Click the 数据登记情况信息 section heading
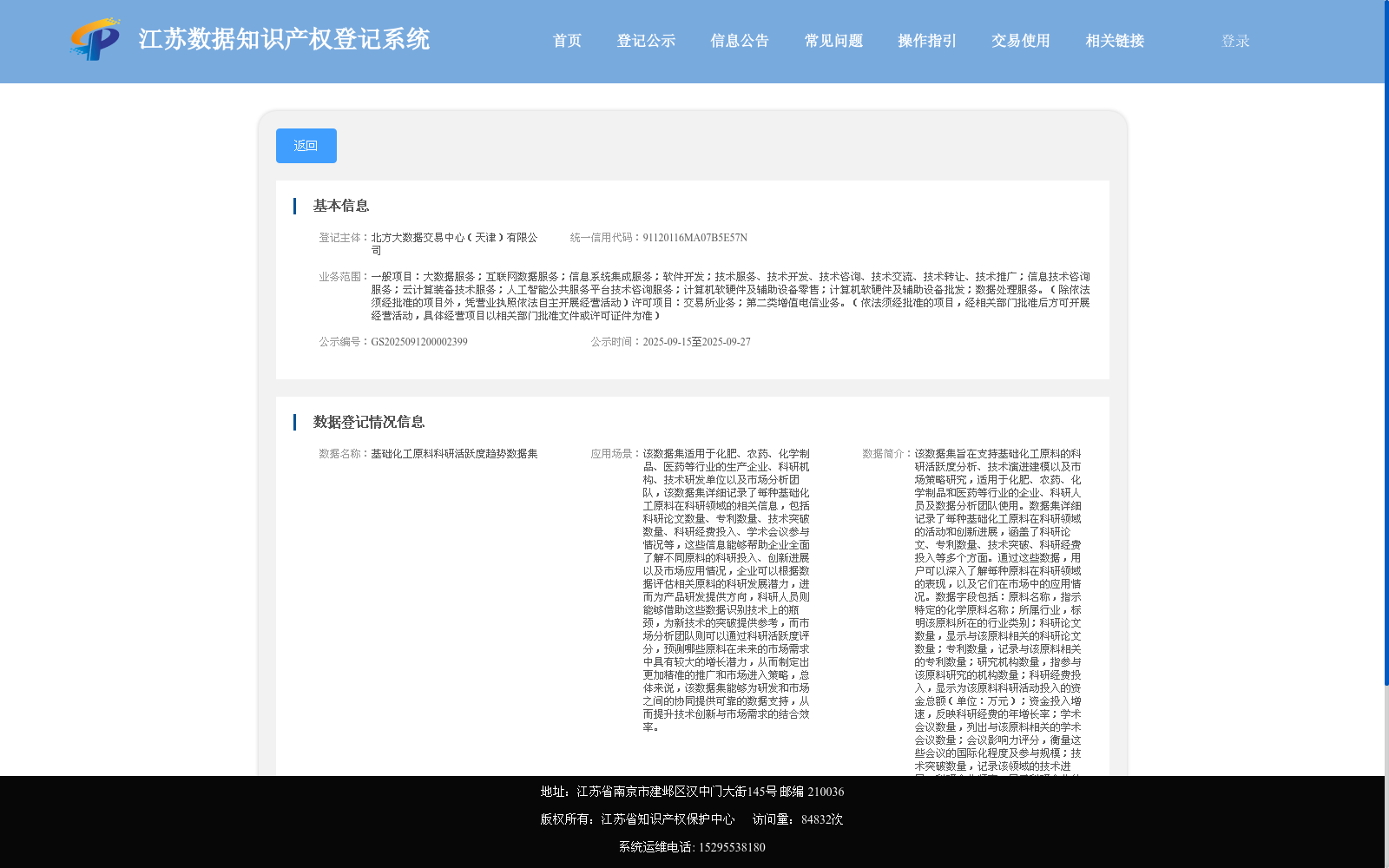Screen dimensions: 1389x868 tap(369, 422)
